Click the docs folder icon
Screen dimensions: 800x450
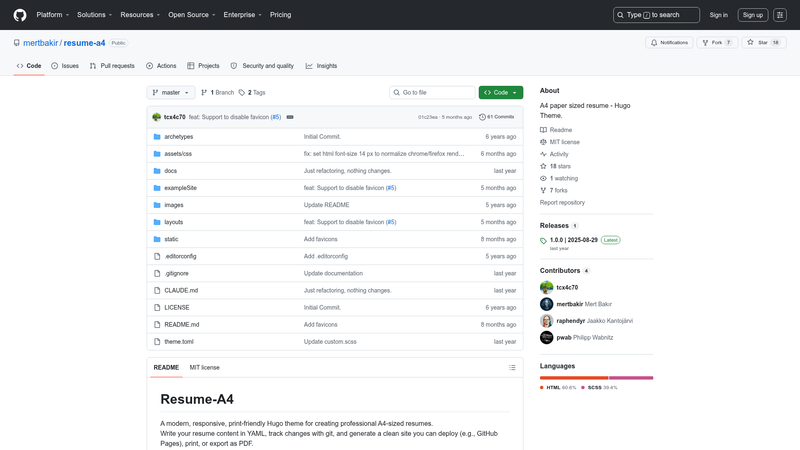tap(157, 171)
